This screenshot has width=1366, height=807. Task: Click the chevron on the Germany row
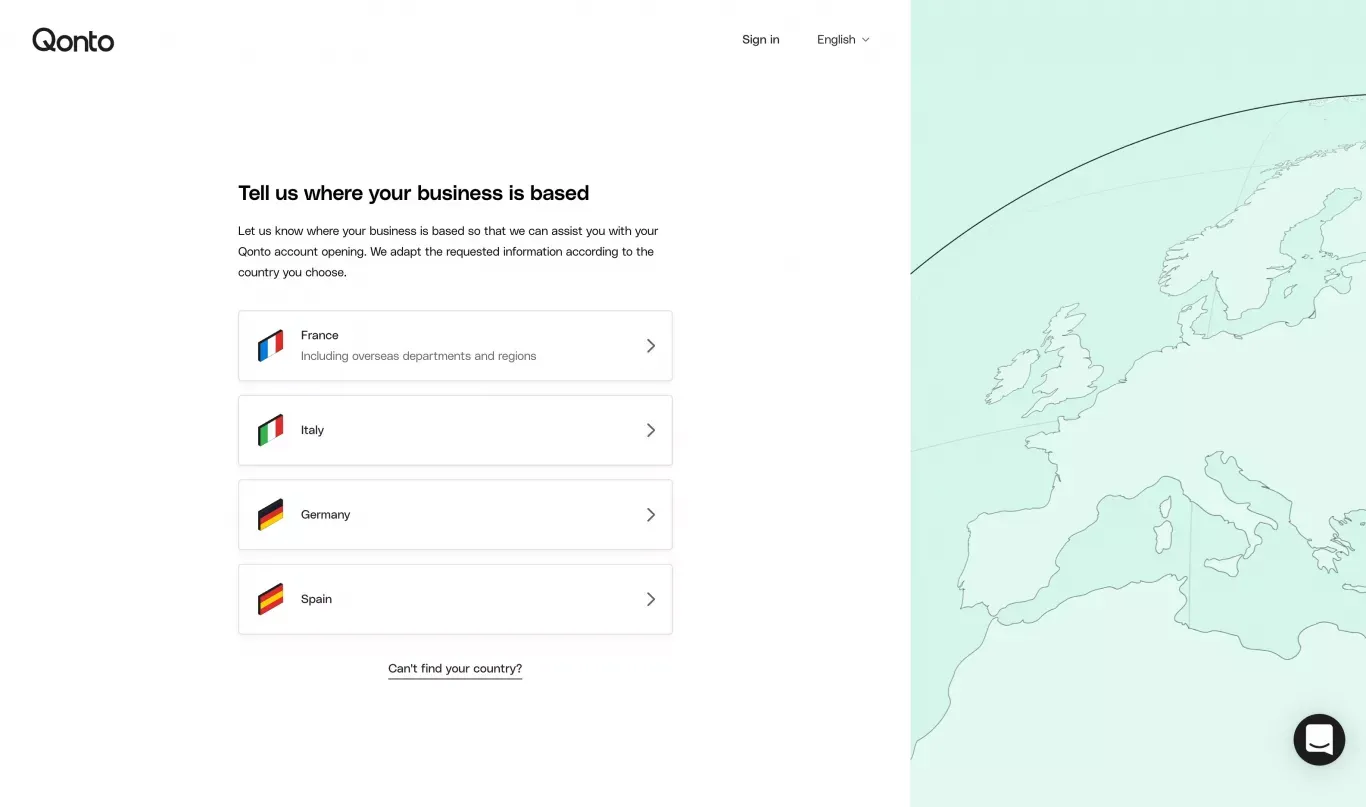click(651, 515)
